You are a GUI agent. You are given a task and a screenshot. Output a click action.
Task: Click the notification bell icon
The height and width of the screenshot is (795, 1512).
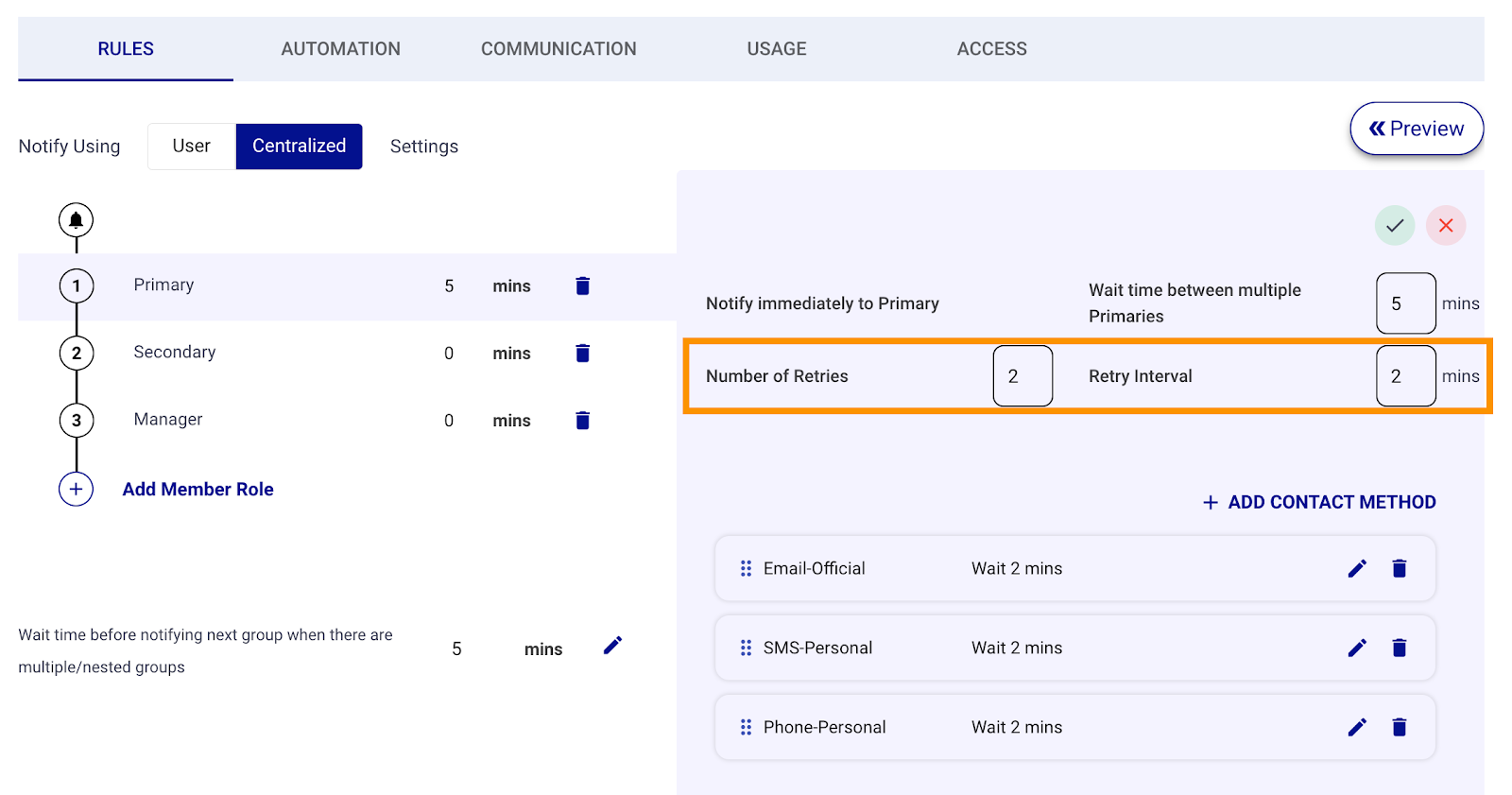[x=76, y=220]
